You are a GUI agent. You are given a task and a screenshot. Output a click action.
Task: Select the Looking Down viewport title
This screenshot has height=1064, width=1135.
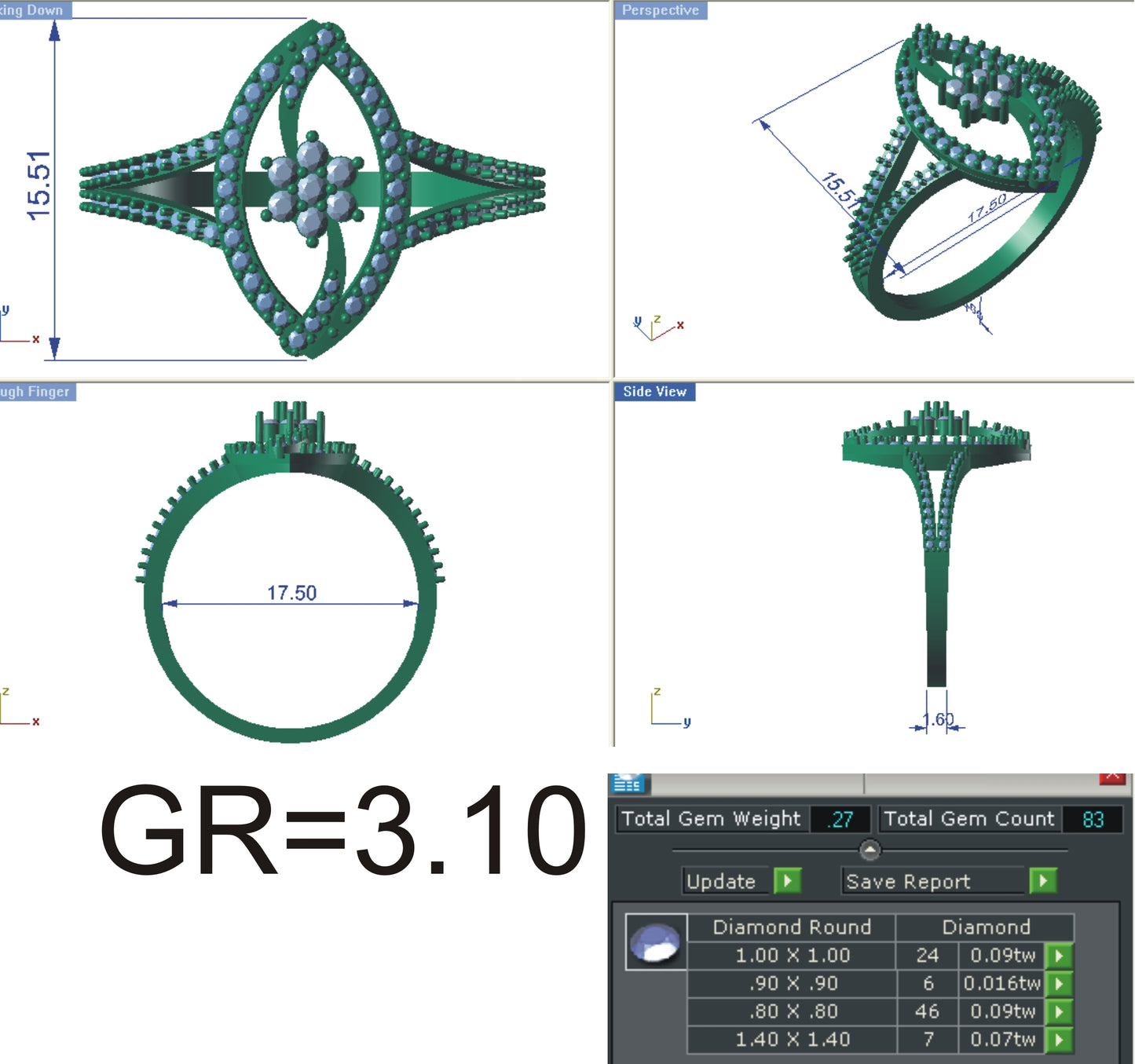pos(31,10)
